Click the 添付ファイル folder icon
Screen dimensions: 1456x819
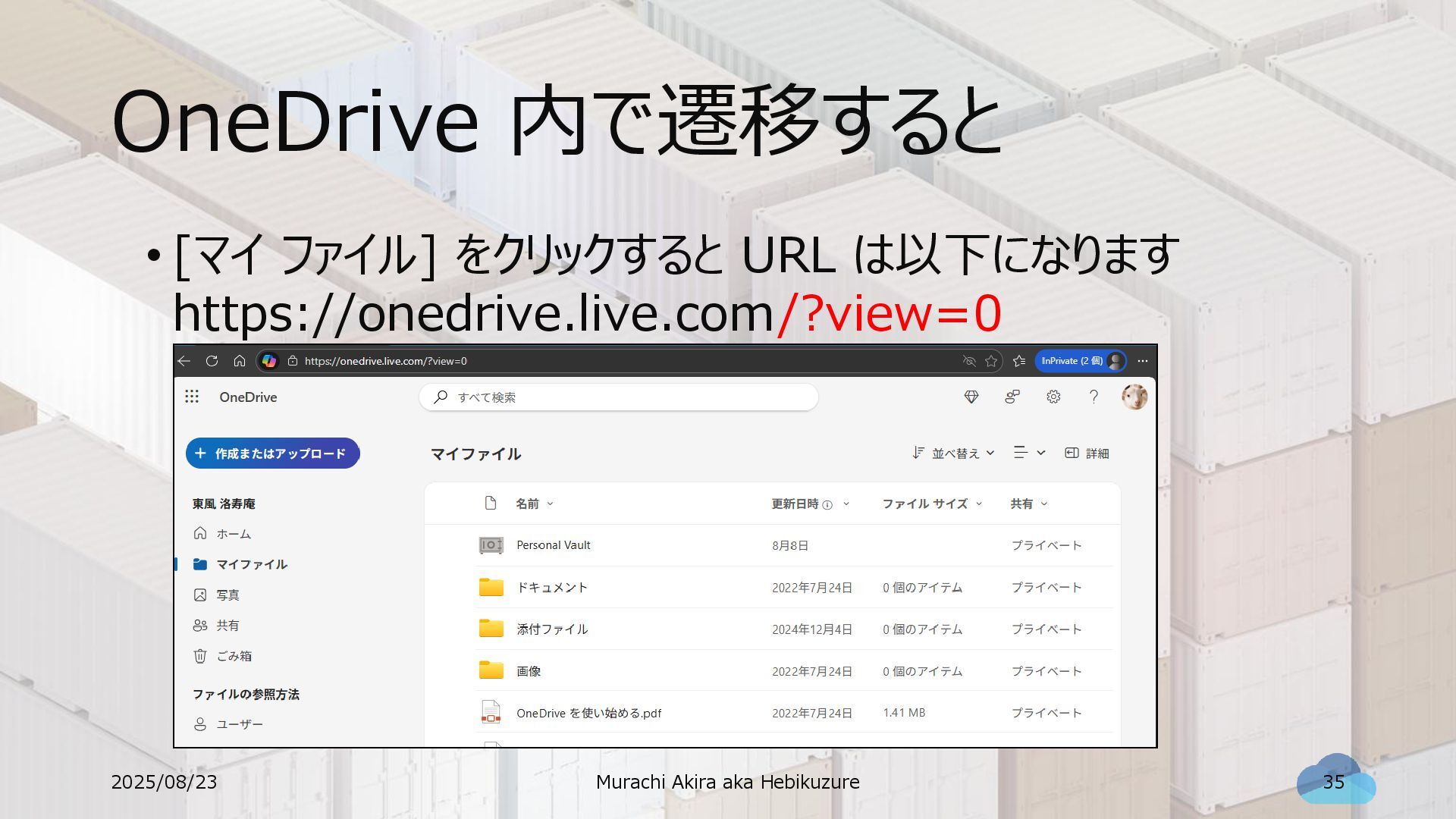(x=491, y=629)
